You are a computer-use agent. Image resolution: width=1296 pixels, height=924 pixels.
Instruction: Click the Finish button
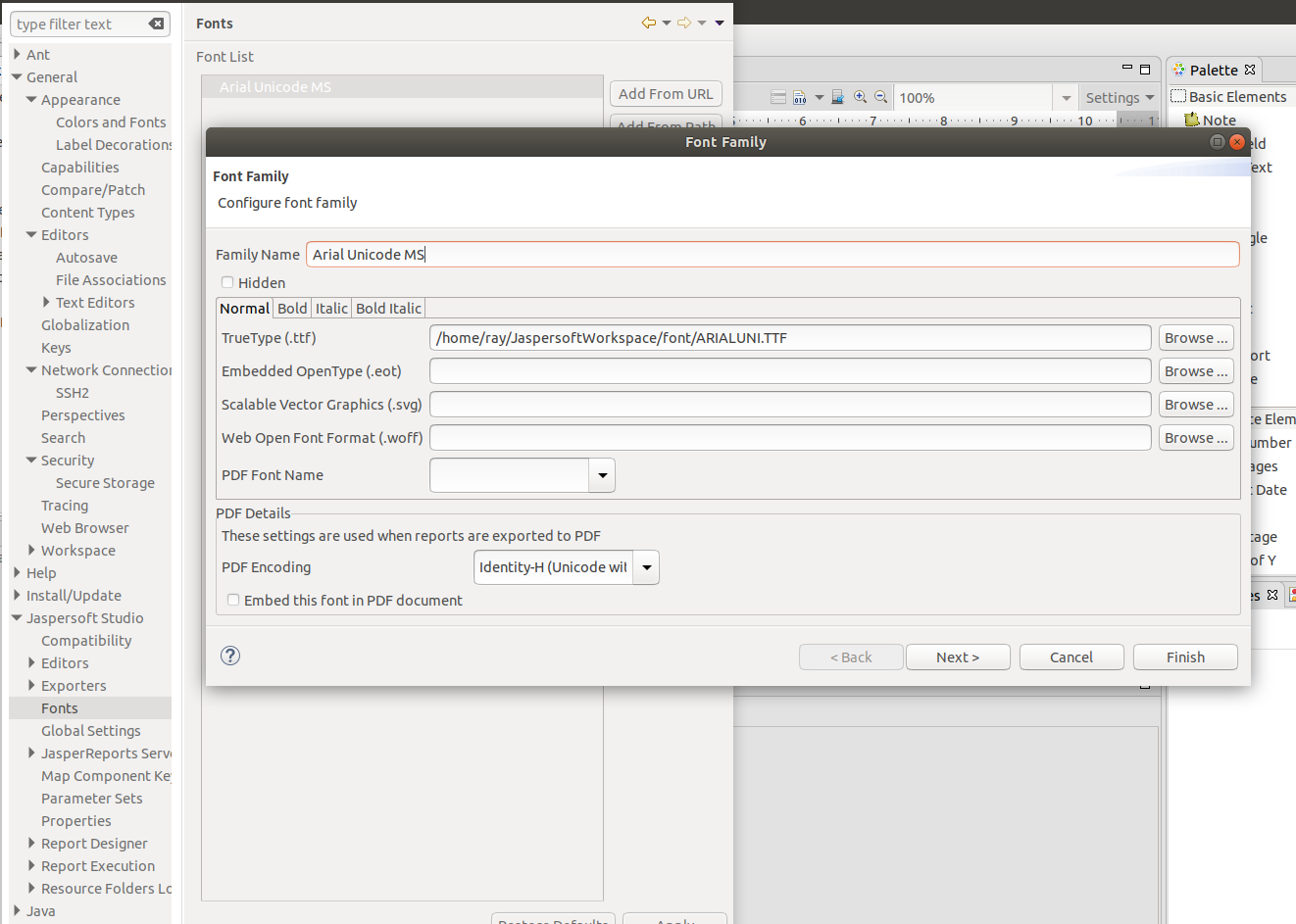(x=1185, y=657)
